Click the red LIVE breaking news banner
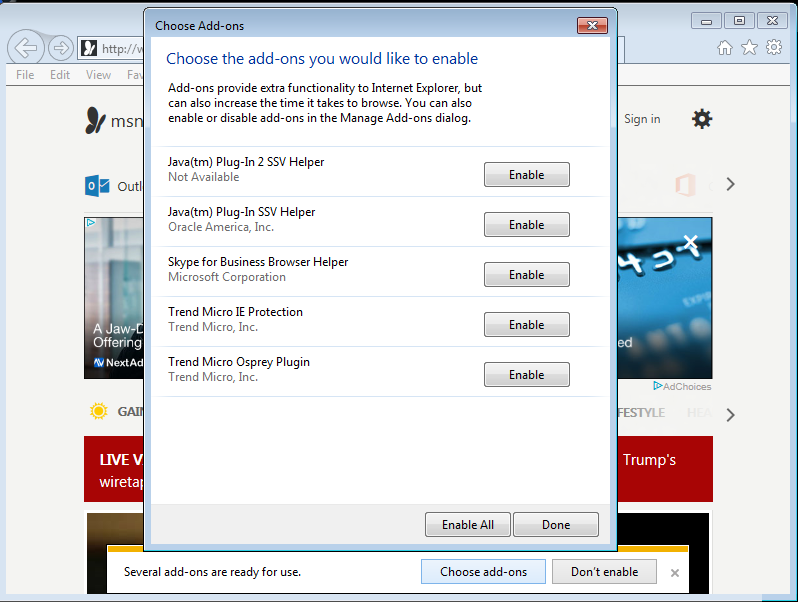Image resolution: width=798 pixels, height=602 pixels. 114,469
